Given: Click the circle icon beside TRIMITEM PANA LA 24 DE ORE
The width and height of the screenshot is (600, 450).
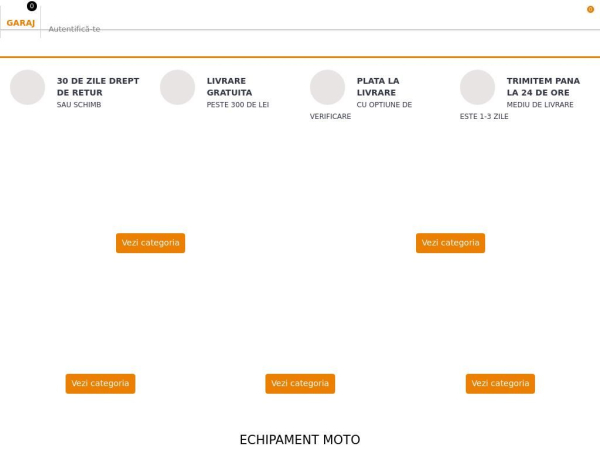Looking at the screenshot, I should coord(478,87).
